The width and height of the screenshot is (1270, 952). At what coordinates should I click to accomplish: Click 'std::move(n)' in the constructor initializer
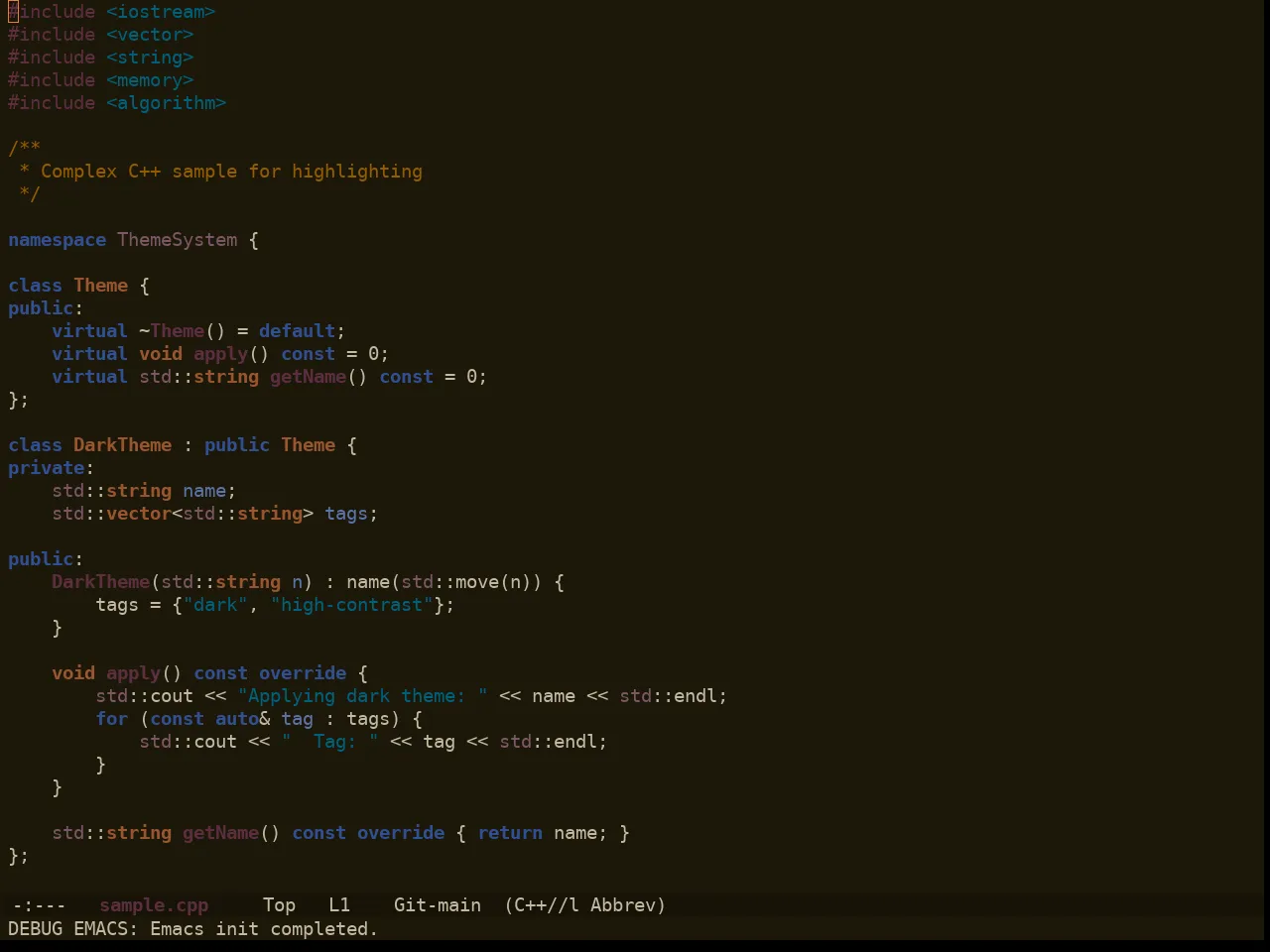[466, 582]
